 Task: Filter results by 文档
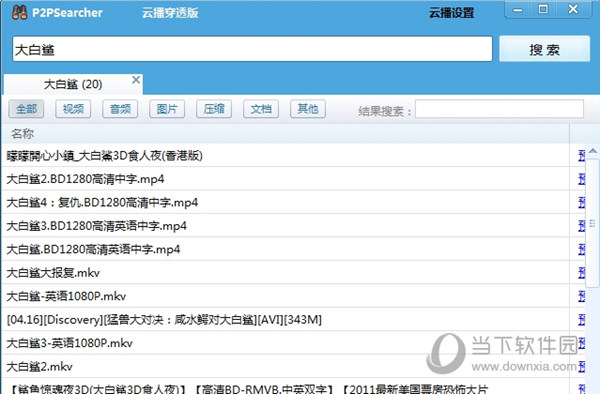[x=261, y=109]
